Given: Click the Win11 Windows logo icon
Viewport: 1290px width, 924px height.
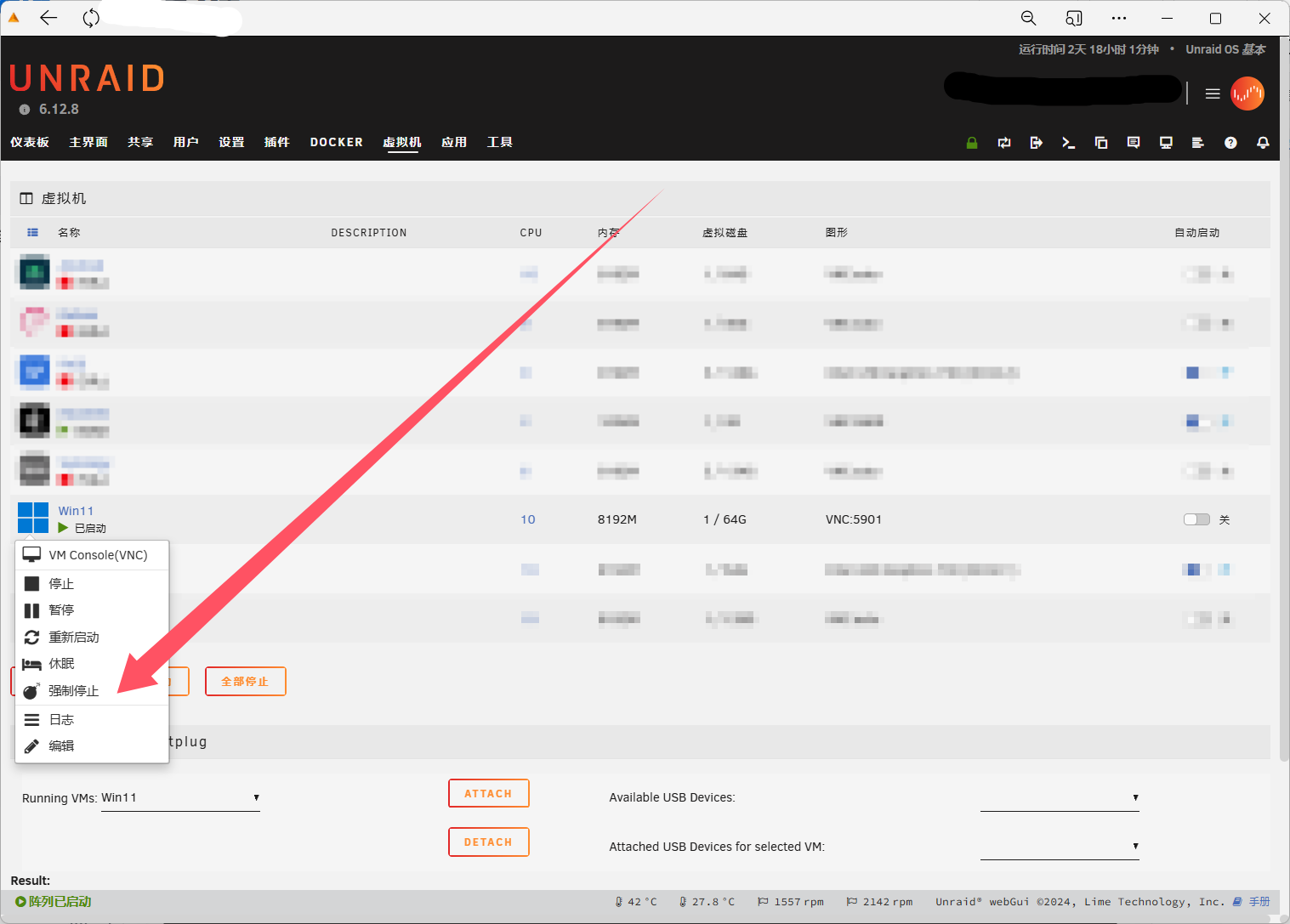Looking at the screenshot, I should [33, 518].
